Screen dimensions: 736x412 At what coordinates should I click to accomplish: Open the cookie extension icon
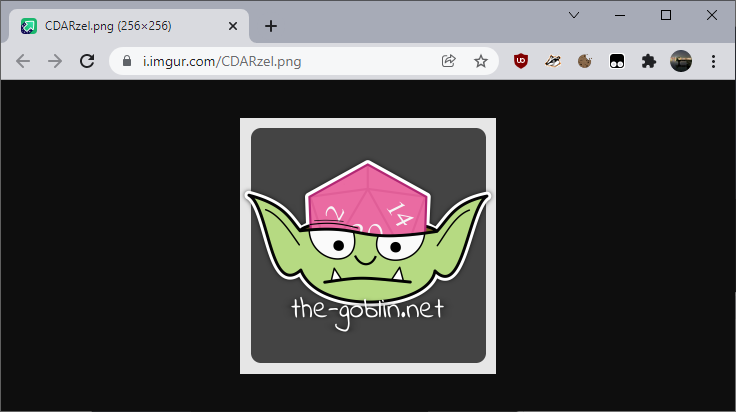tap(585, 61)
